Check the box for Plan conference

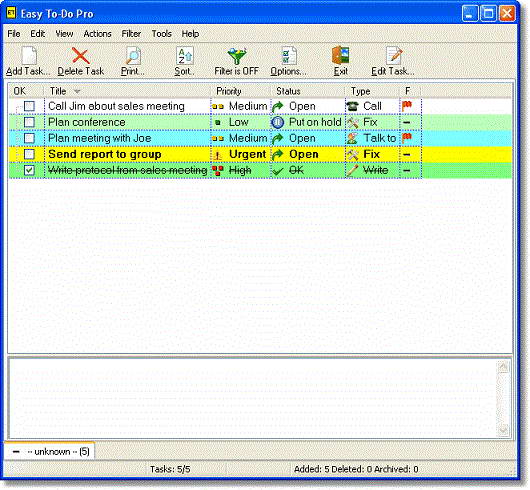coord(29,122)
